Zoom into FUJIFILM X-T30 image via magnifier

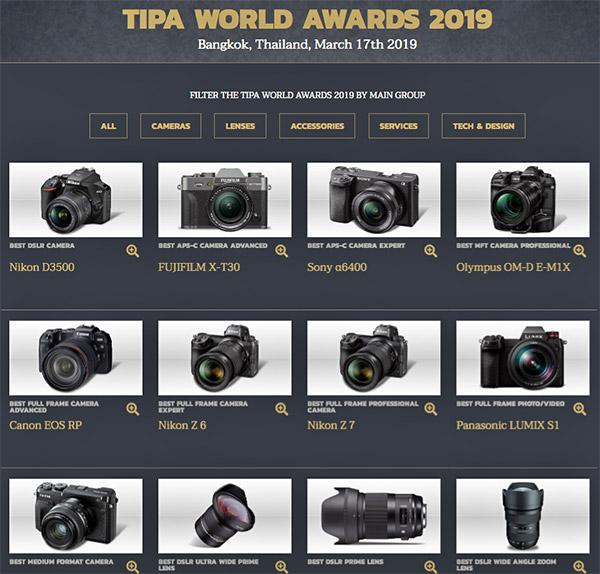tap(282, 251)
